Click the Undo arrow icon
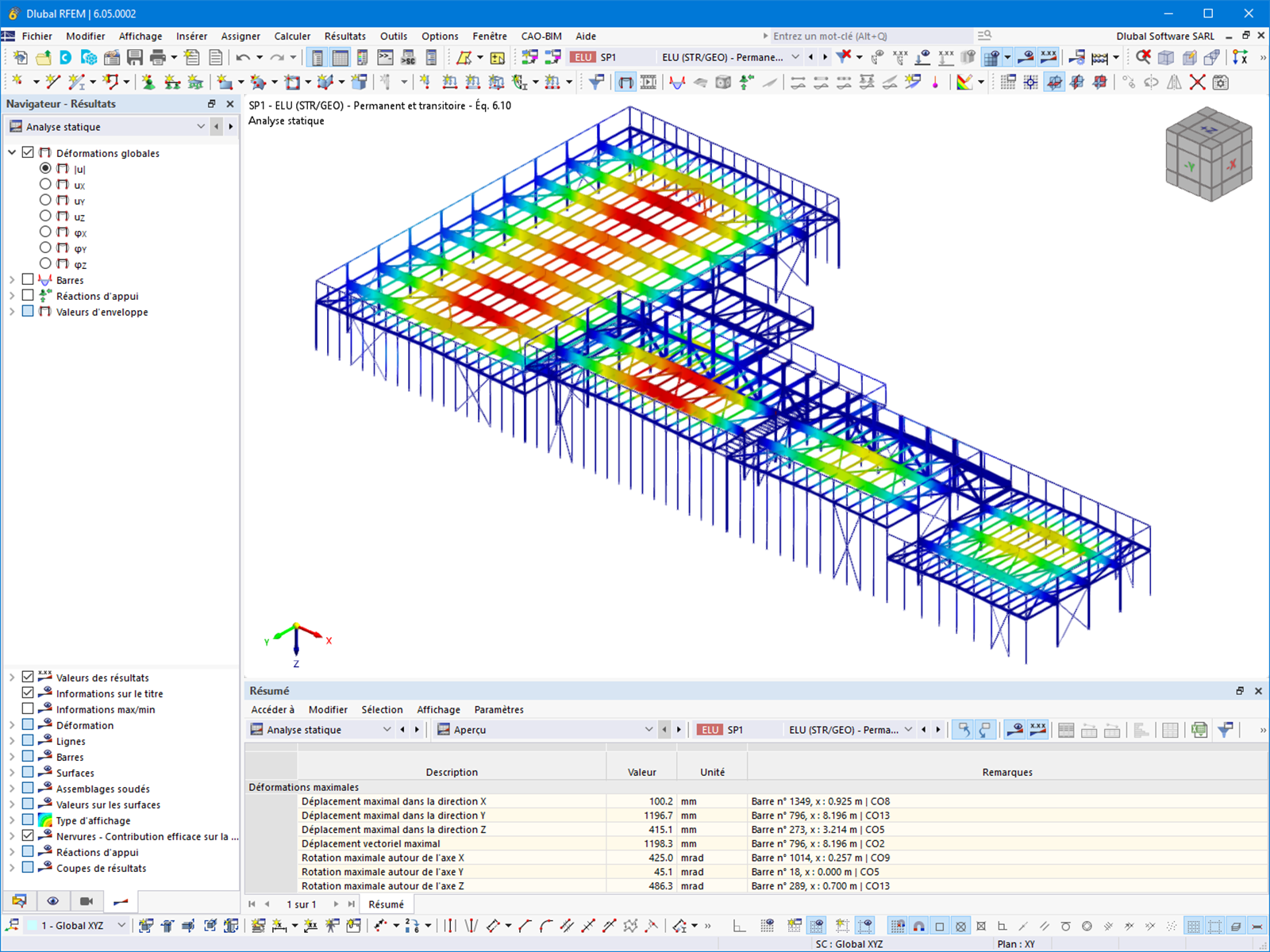Screen dimensions: 1270x952 [x=243, y=57]
